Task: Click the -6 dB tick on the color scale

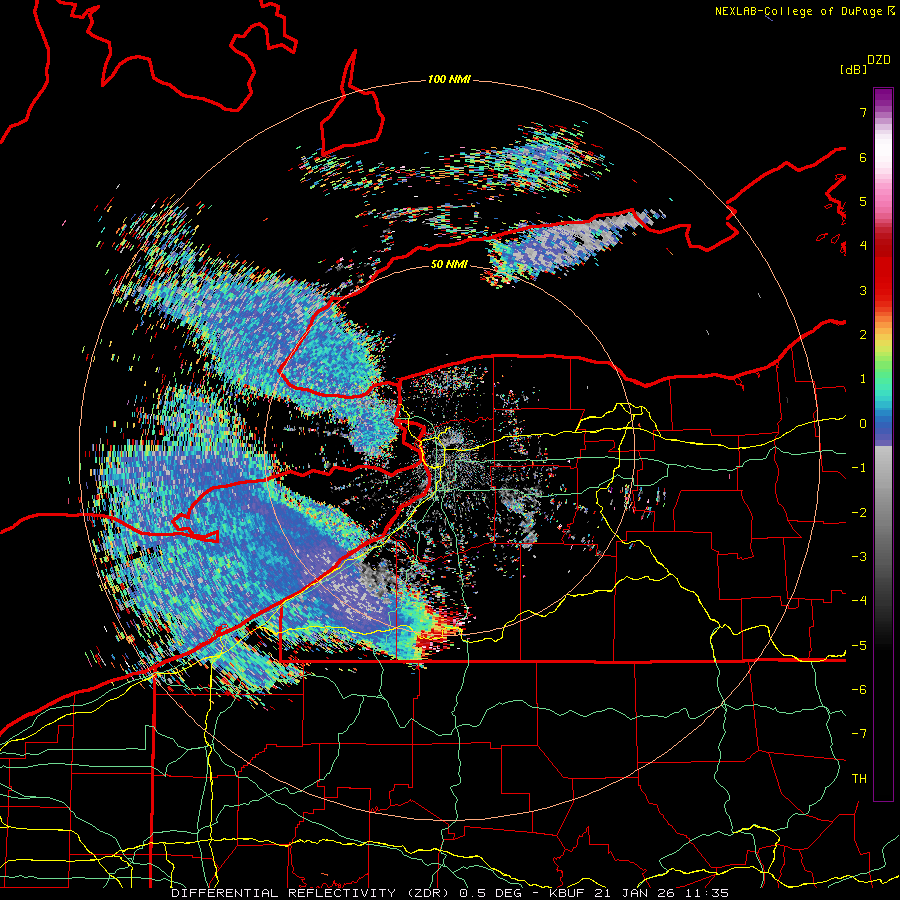Action: pos(859,690)
